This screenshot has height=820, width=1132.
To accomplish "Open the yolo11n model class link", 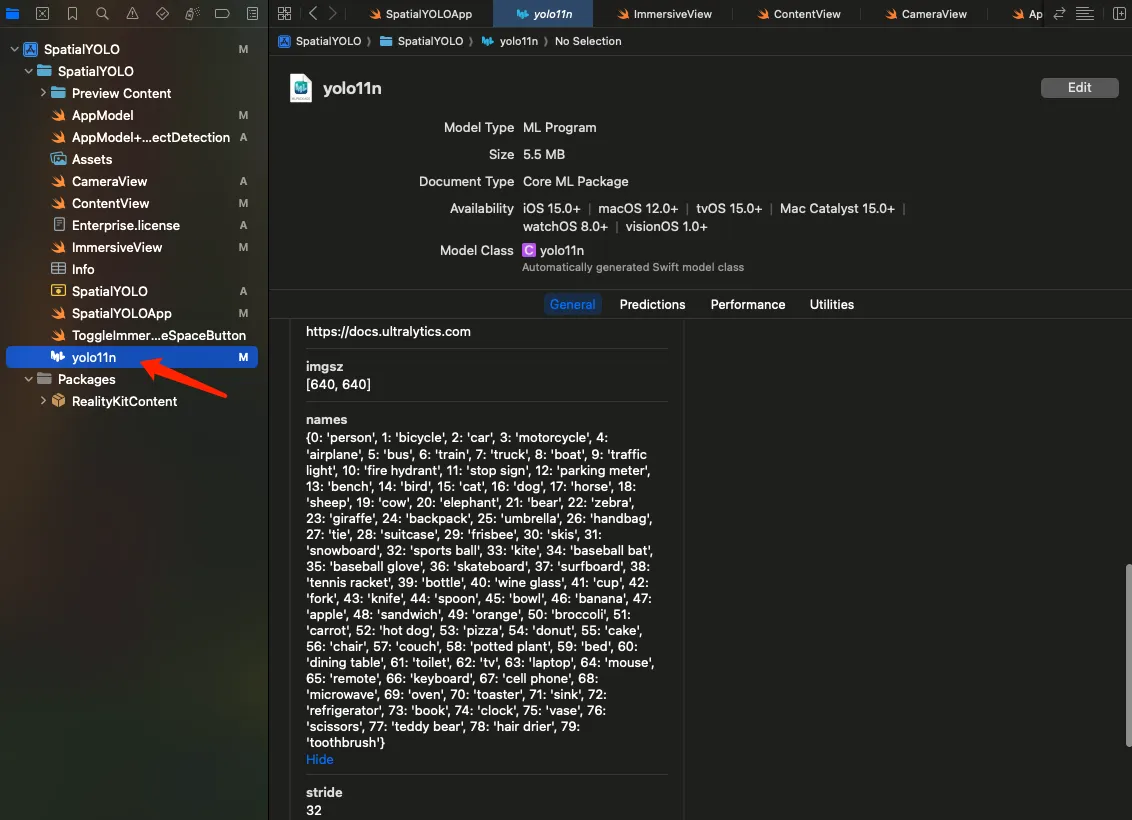I will click(x=562, y=250).
